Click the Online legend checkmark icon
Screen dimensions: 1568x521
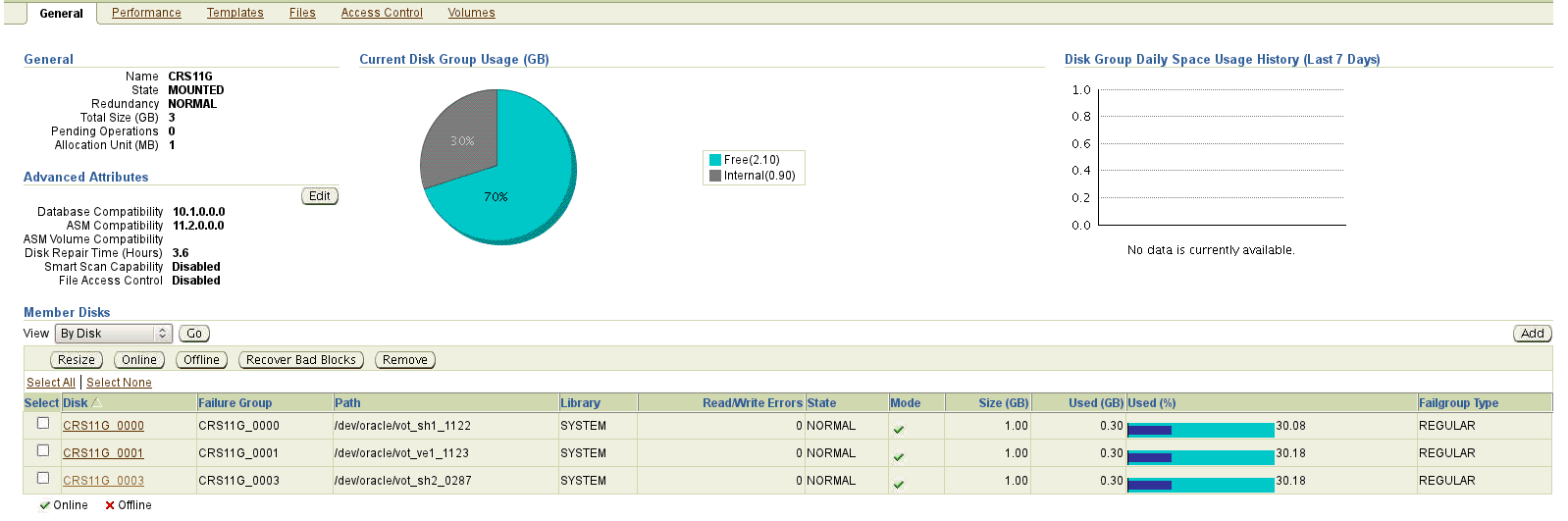45,505
